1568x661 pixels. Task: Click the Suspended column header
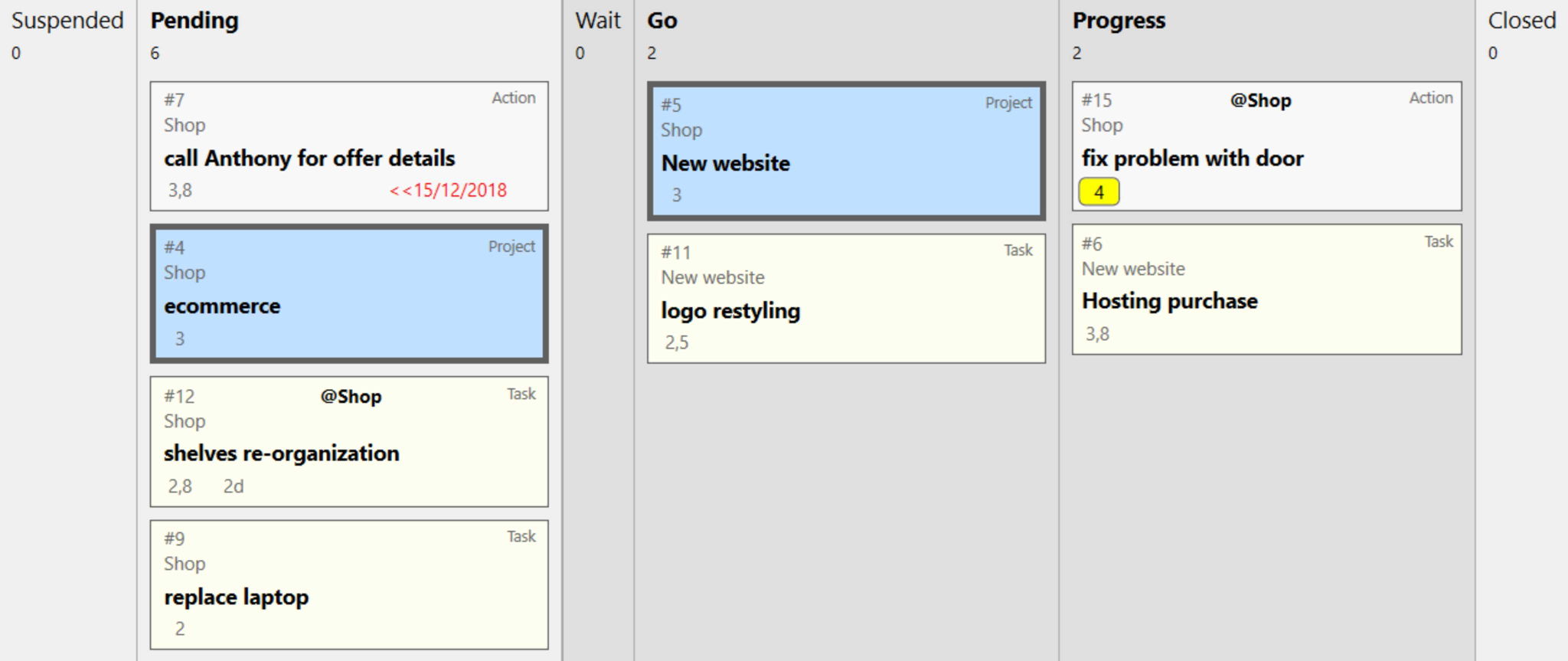point(67,21)
